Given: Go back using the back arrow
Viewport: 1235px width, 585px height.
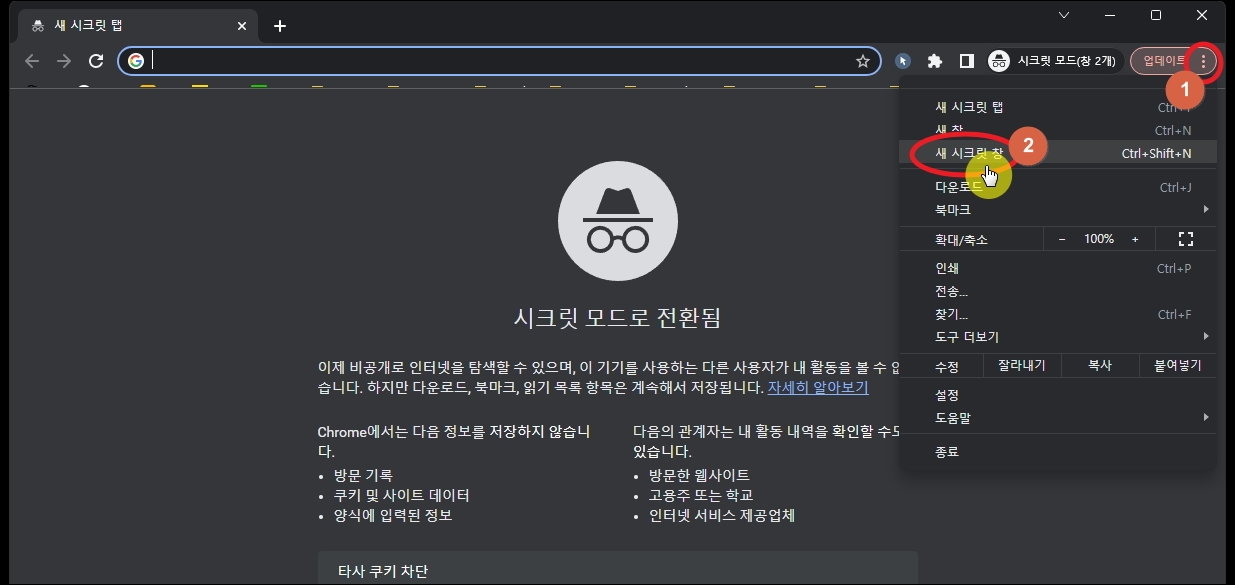Looking at the screenshot, I should (x=32, y=61).
